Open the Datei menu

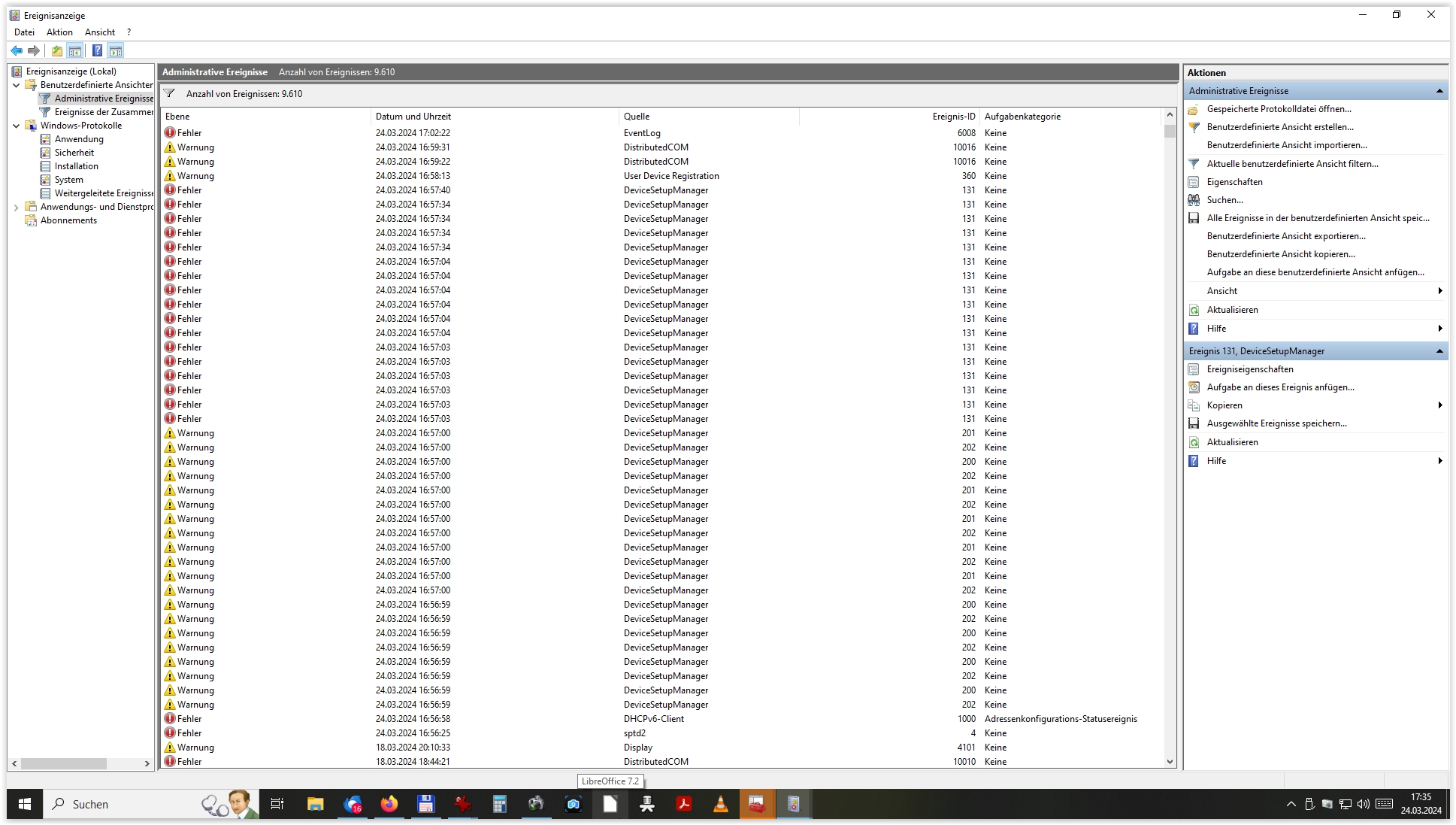24,32
